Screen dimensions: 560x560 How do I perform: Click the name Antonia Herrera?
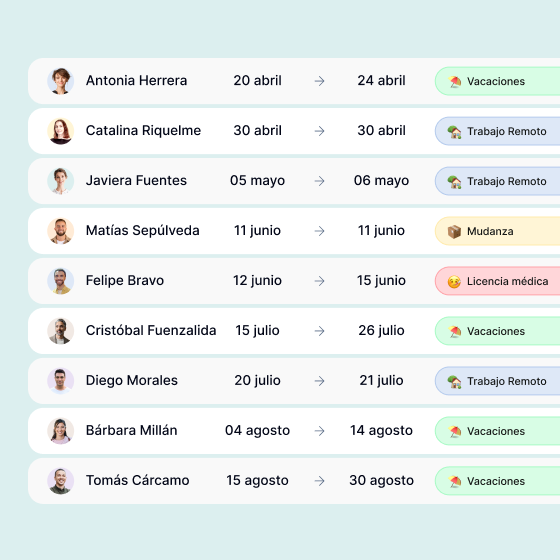136,81
